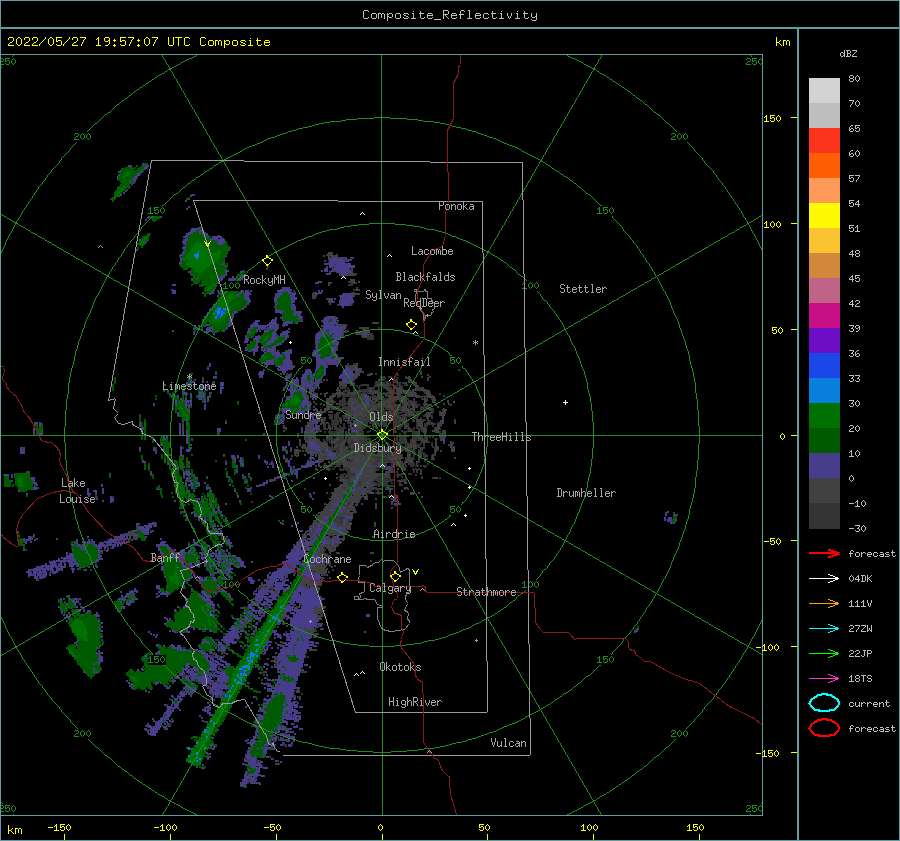Click the yellow diamond marker above Calgary label

pos(395,576)
